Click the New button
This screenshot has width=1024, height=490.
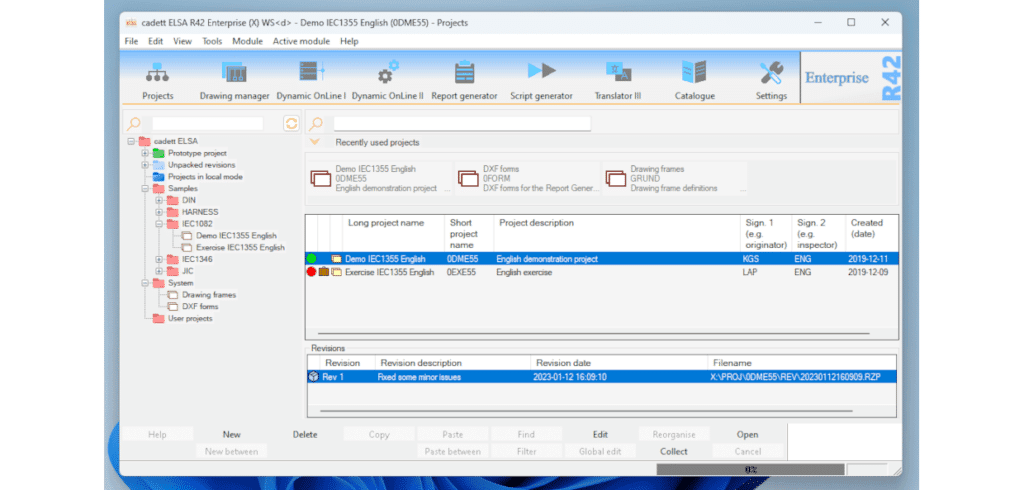click(232, 435)
